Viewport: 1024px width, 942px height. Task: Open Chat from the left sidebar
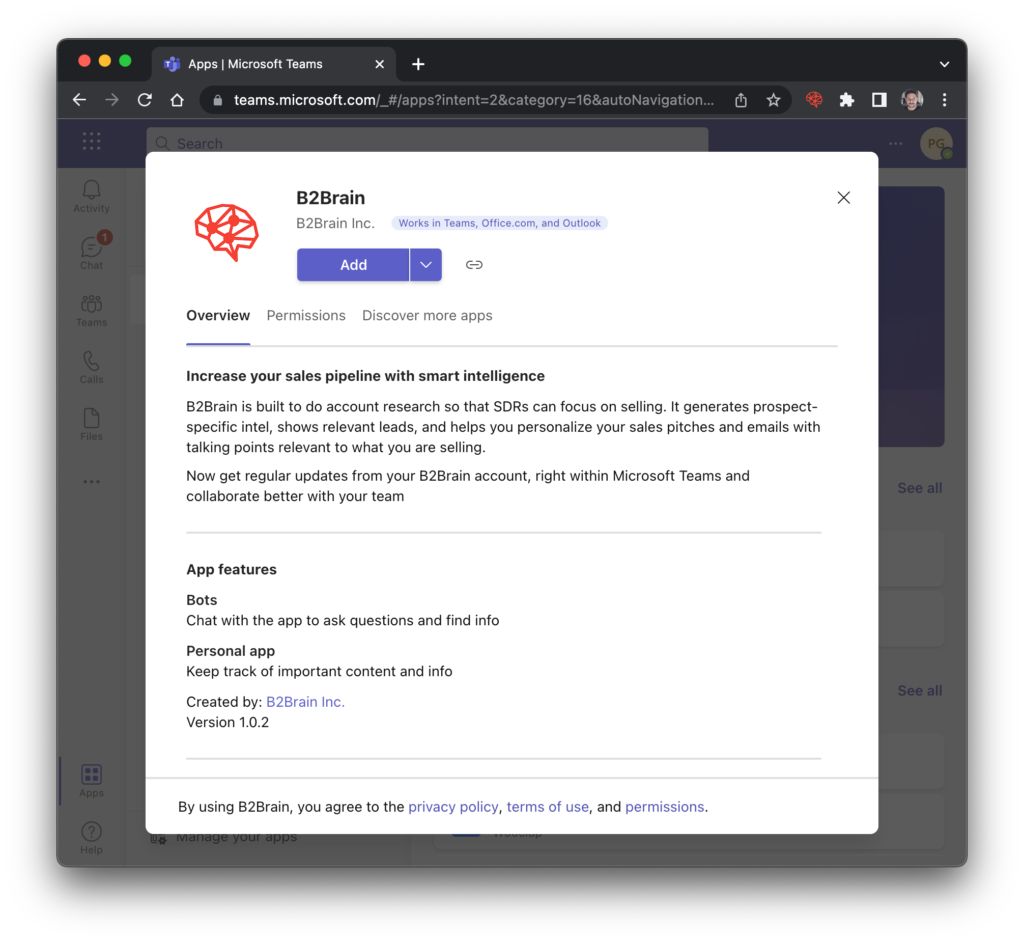(91, 250)
